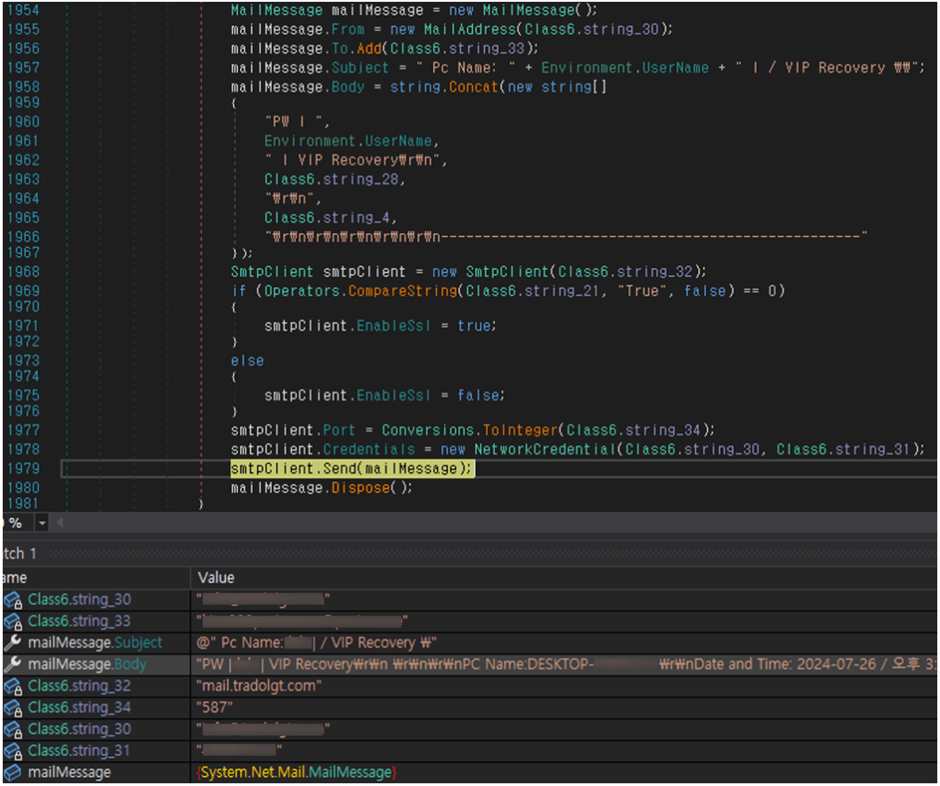This screenshot has width=940, height=786.
Task: Click the "else" keyword on line 1973
Action: [248, 361]
